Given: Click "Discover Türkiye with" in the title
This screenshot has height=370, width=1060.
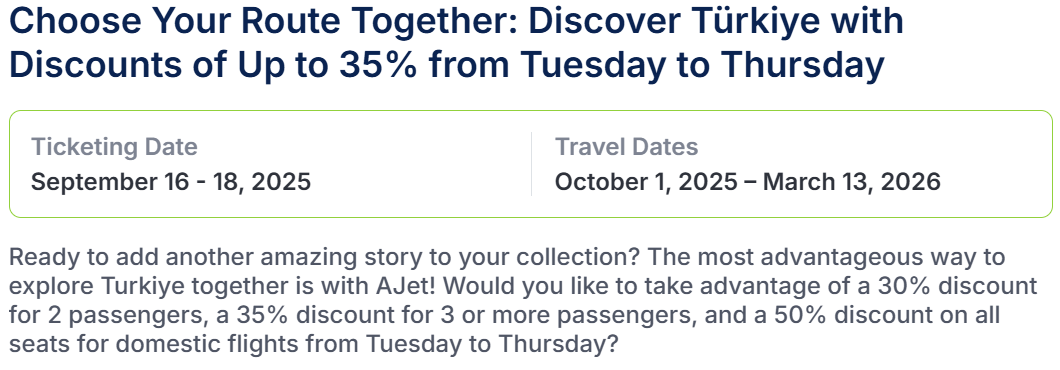Looking at the screenshot, I should (x=715, y=20).
